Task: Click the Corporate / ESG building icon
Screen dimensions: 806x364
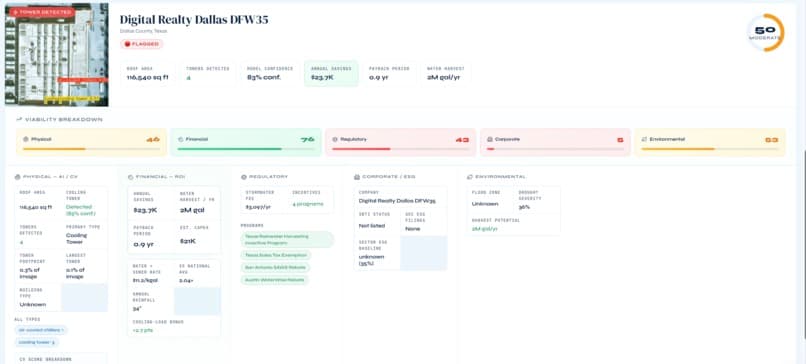Action: click(357, 177)
